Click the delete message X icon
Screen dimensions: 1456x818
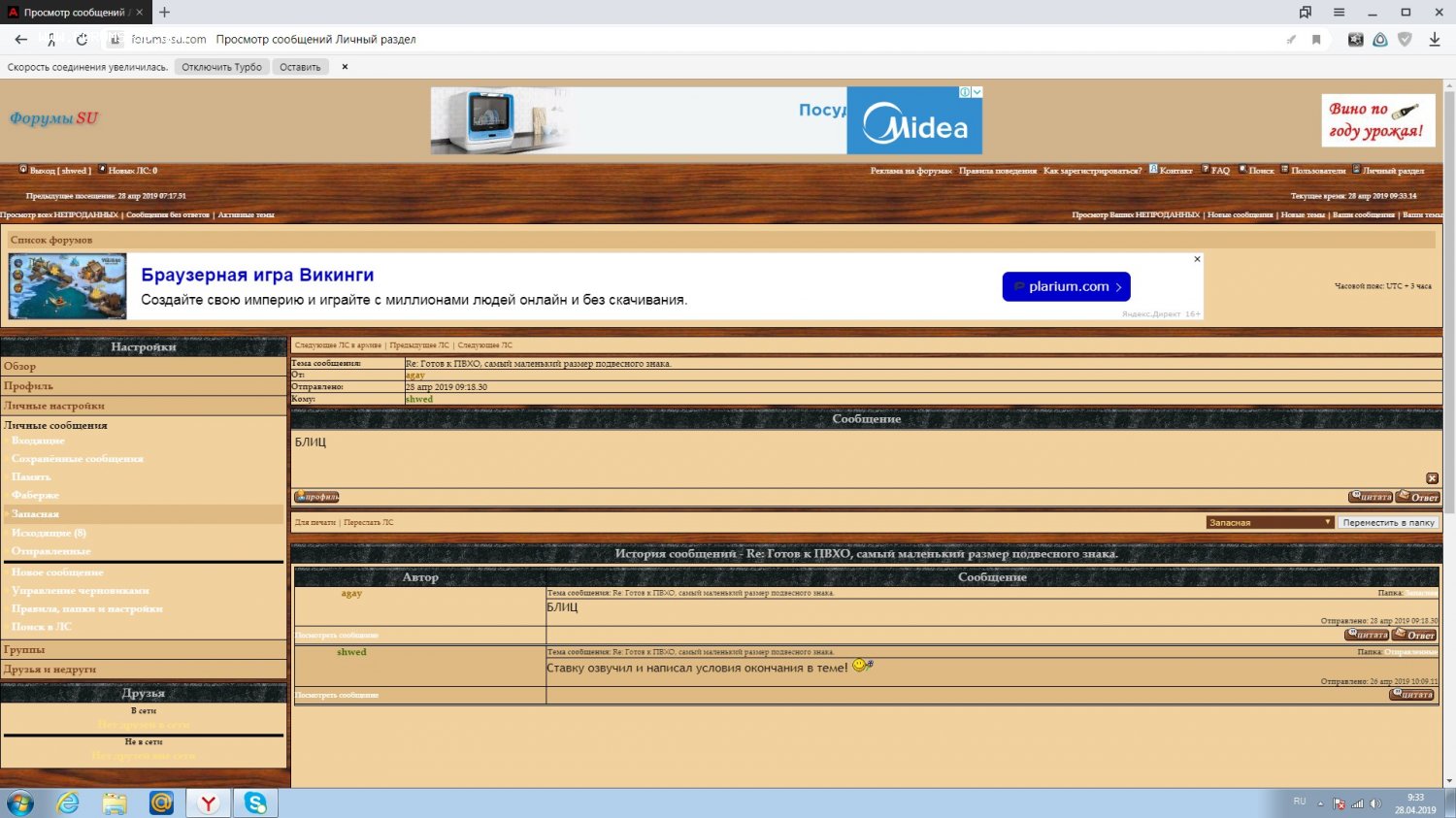click(x=1432, y=478)
